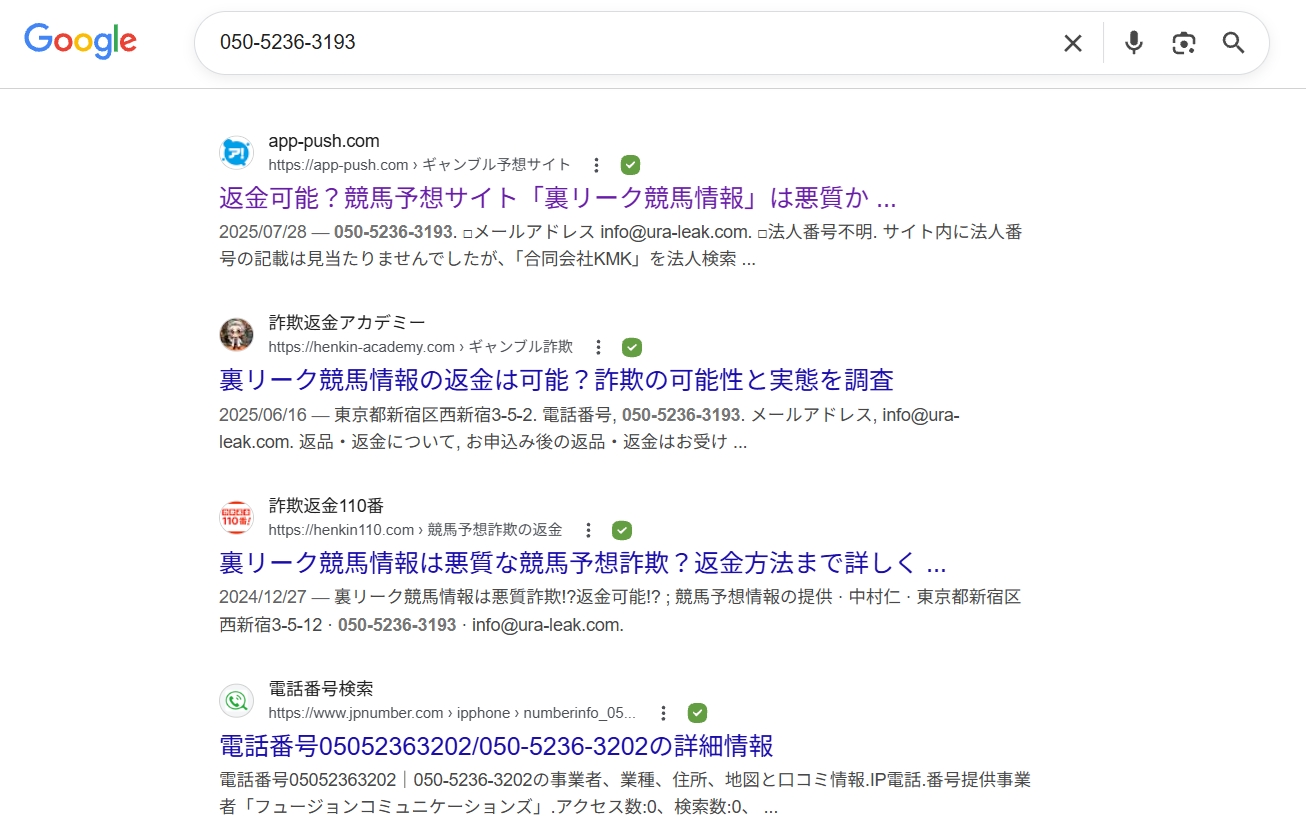This screenshot has height=839, width=1306.
Task: Open the 返金可能？競馬予想サイト result link
Action: pos(557,197)
